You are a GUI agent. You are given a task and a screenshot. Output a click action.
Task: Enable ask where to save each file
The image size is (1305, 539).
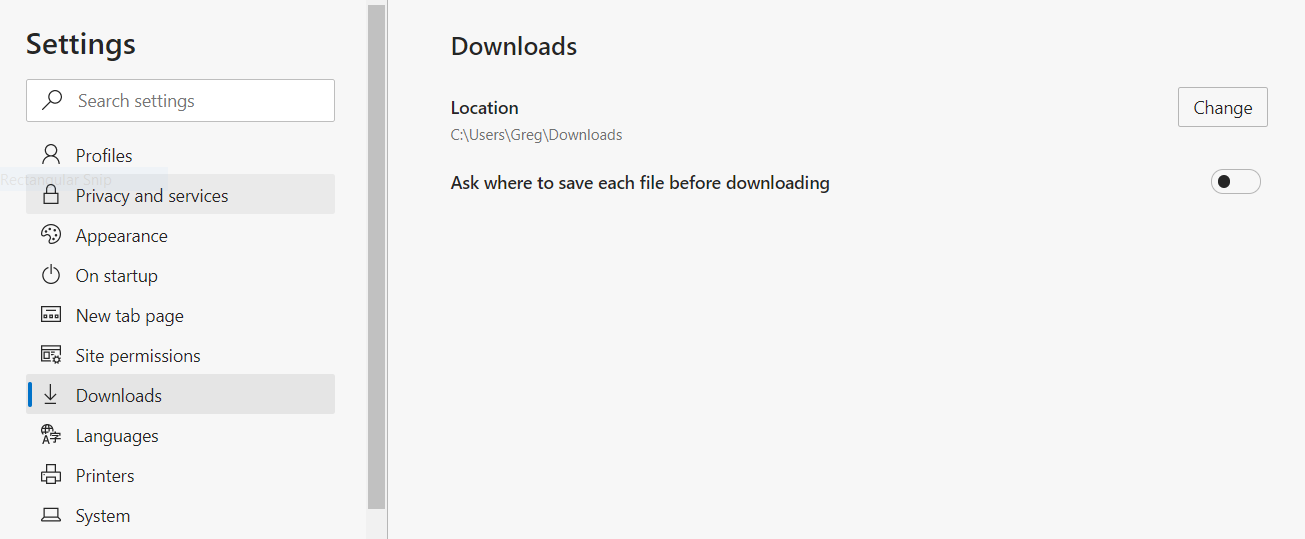[x=1235, y=182]
